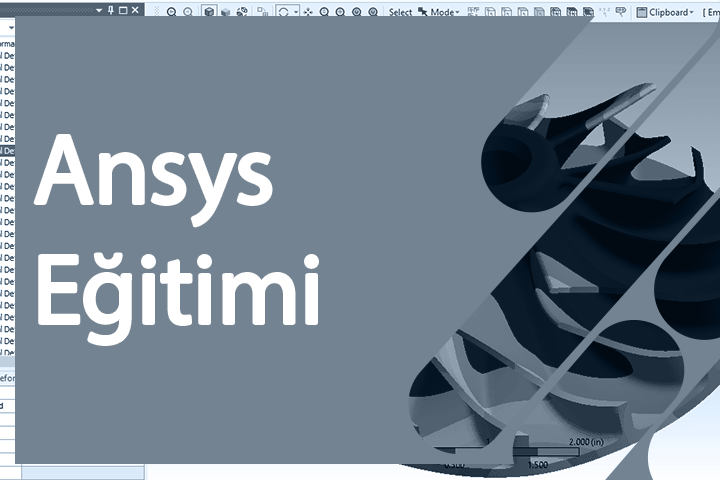Close the side panel

135,10
